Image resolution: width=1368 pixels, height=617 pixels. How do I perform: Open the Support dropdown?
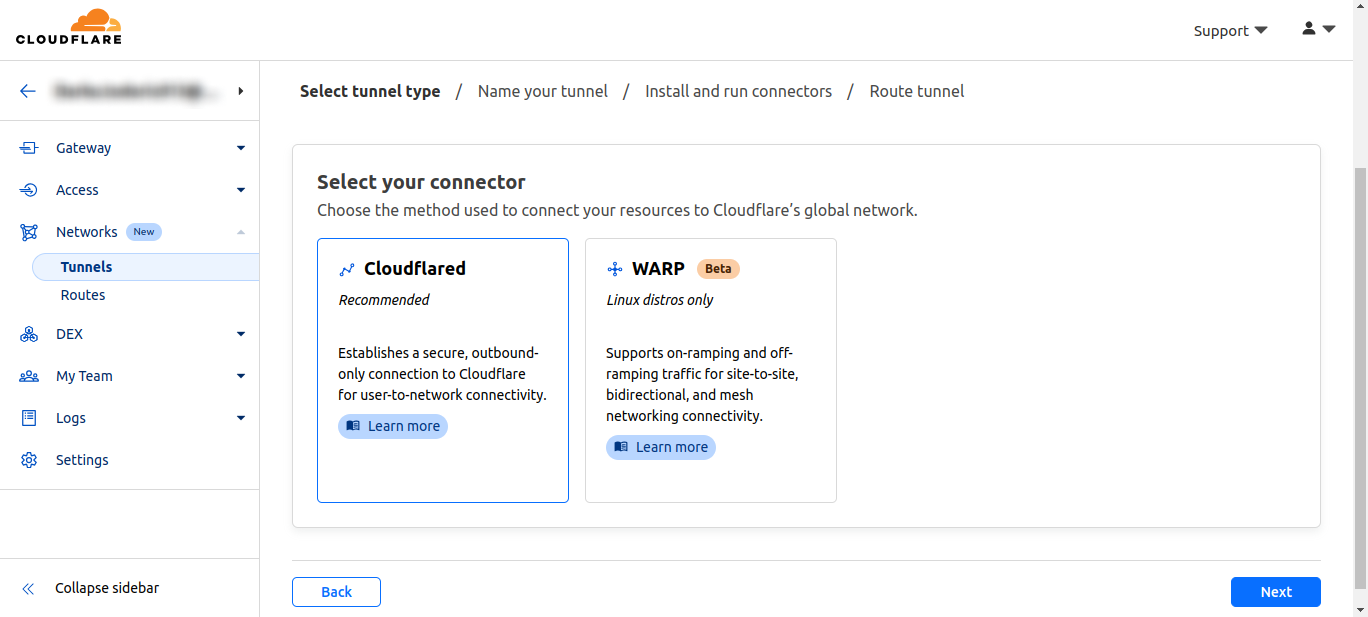(x=1230, y=31)
